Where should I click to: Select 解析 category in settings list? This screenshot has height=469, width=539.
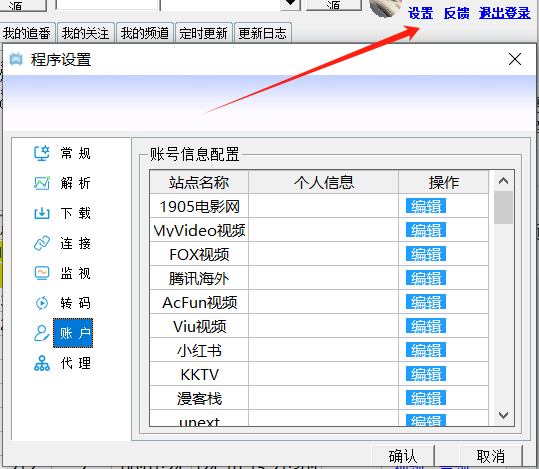[x=76, y=183]
